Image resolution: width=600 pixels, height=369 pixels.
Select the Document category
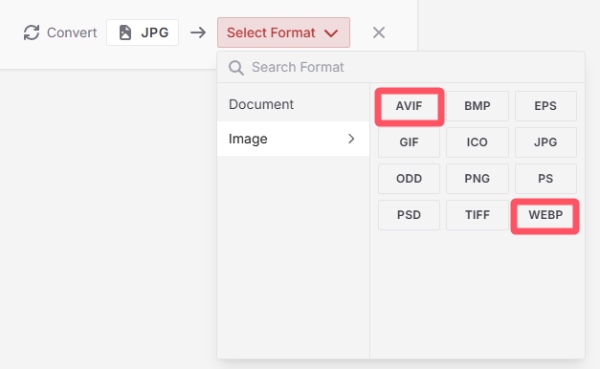pos(293,104)
